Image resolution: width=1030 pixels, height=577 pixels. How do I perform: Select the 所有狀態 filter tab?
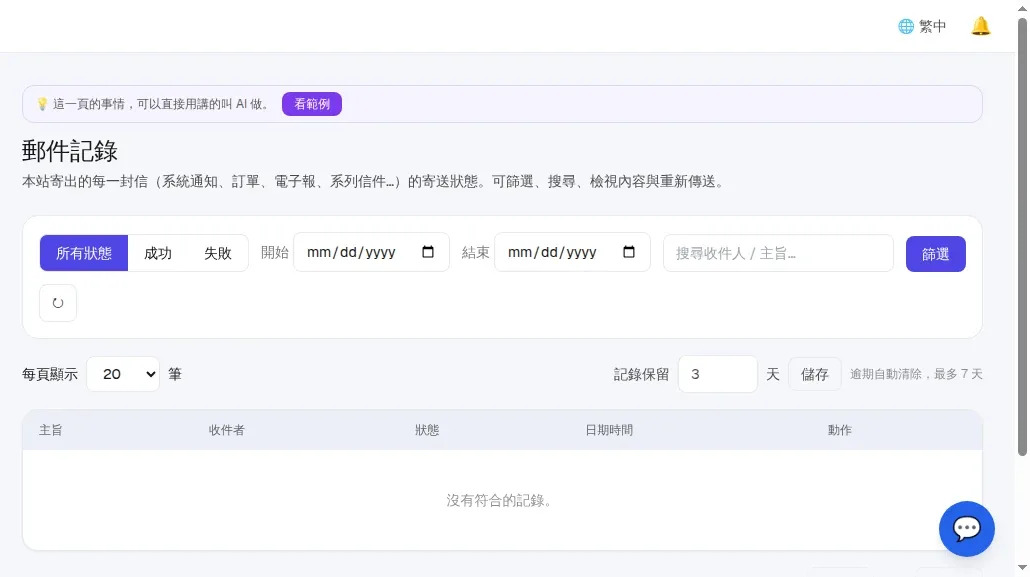[x=84, y=253]
